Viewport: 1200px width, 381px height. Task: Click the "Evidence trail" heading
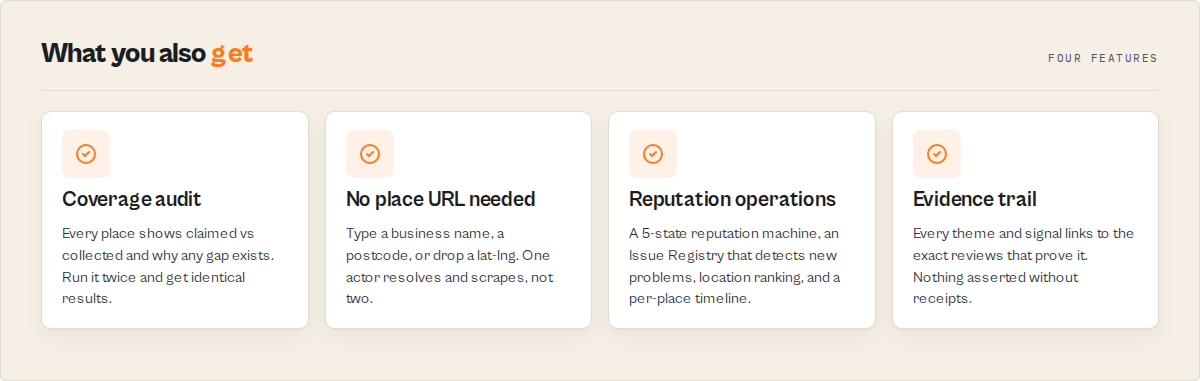click(x=975, y=199)
